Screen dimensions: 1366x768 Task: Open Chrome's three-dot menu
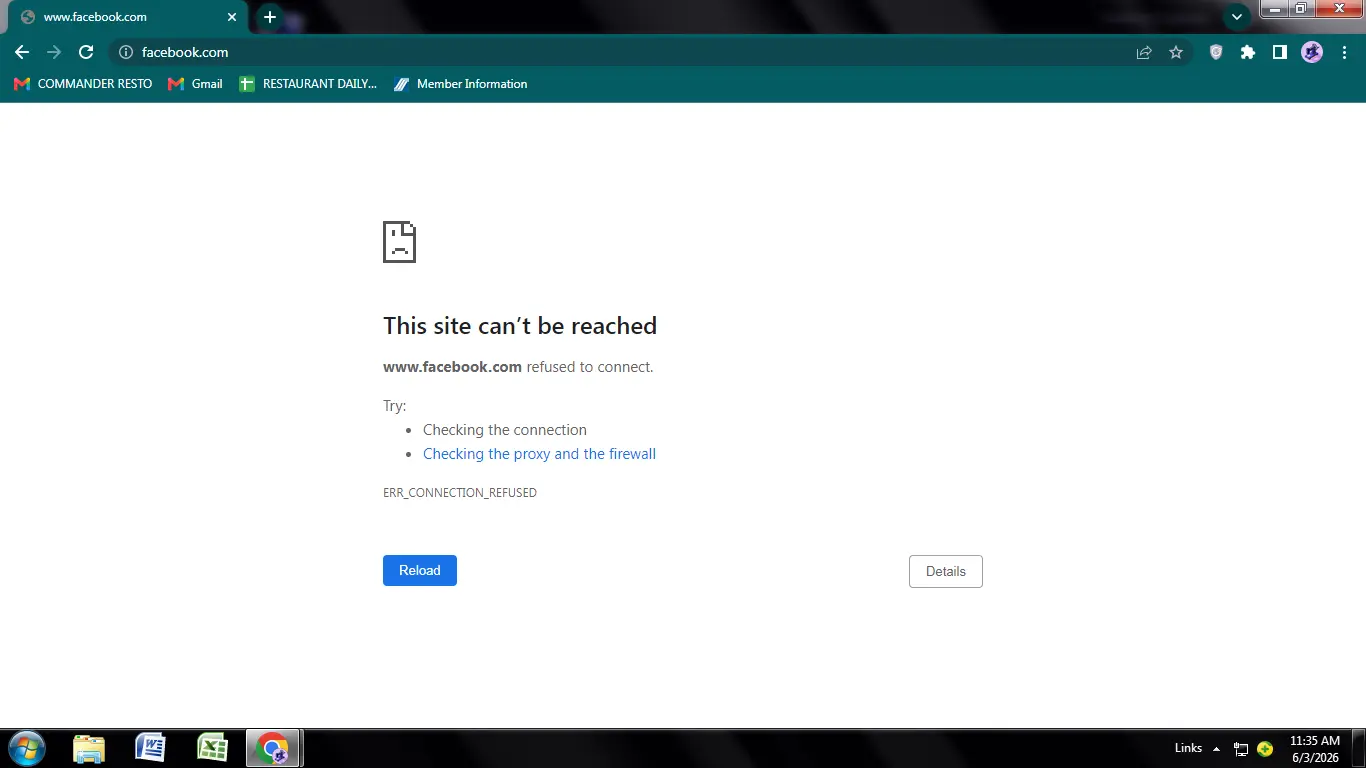pyautogui.click(x=1344, y=52)
